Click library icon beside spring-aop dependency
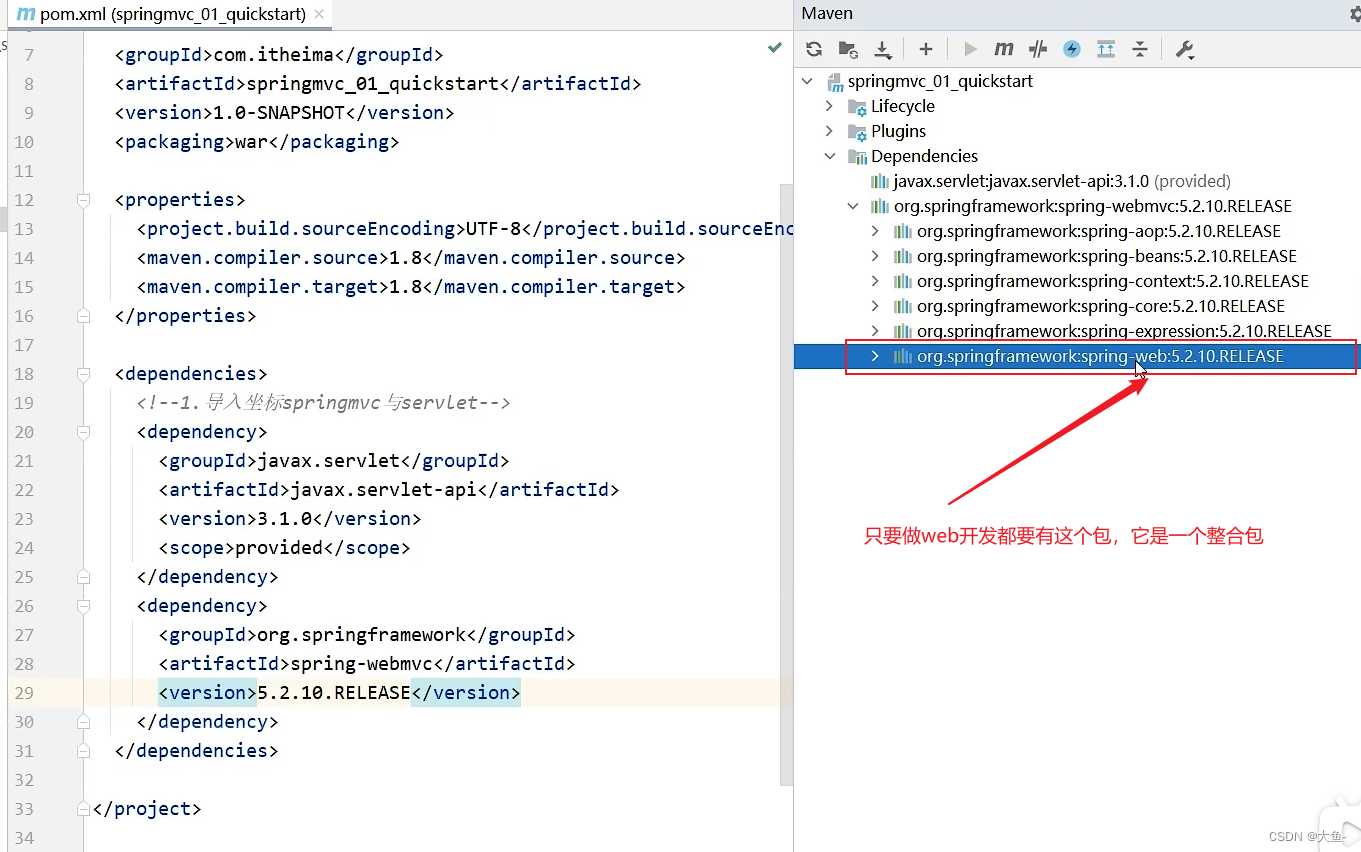The image size is (1361, 852). point(903,232)
